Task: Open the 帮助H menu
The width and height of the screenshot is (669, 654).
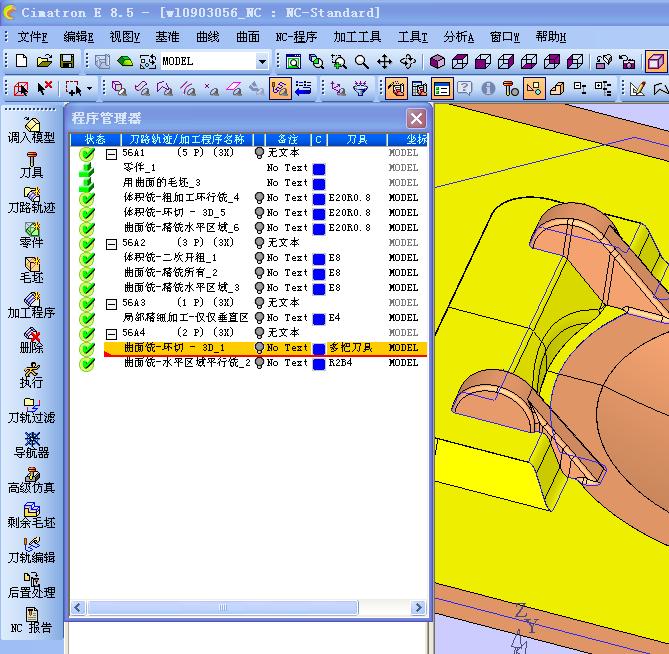Action: [551, 37]
